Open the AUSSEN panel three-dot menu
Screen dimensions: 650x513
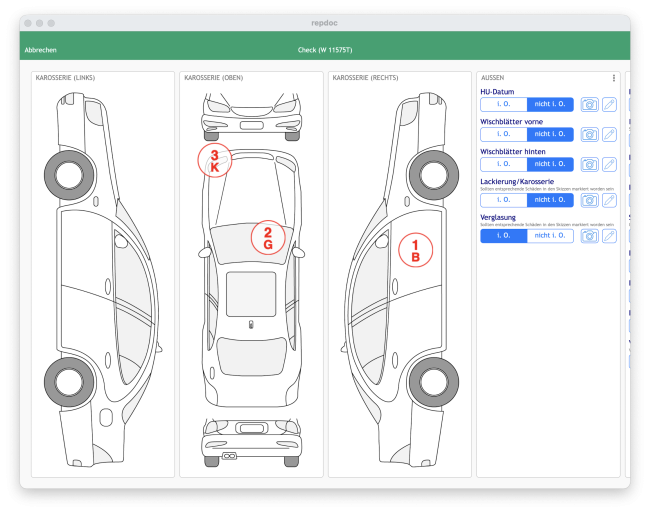pyautogui.click(x=613, y=78)
